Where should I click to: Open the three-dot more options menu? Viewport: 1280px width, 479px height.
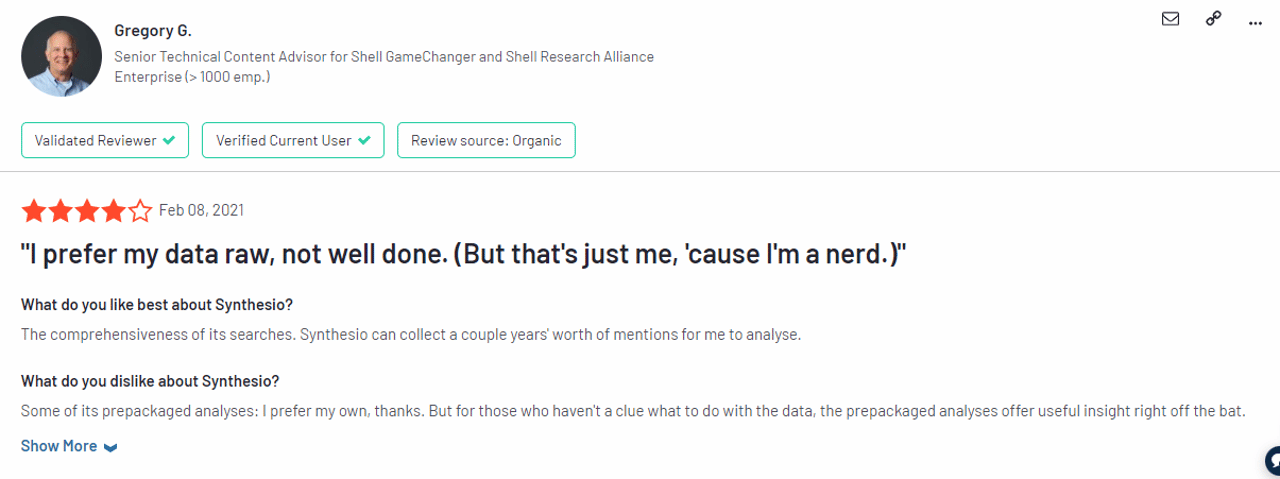(1256, 20)
